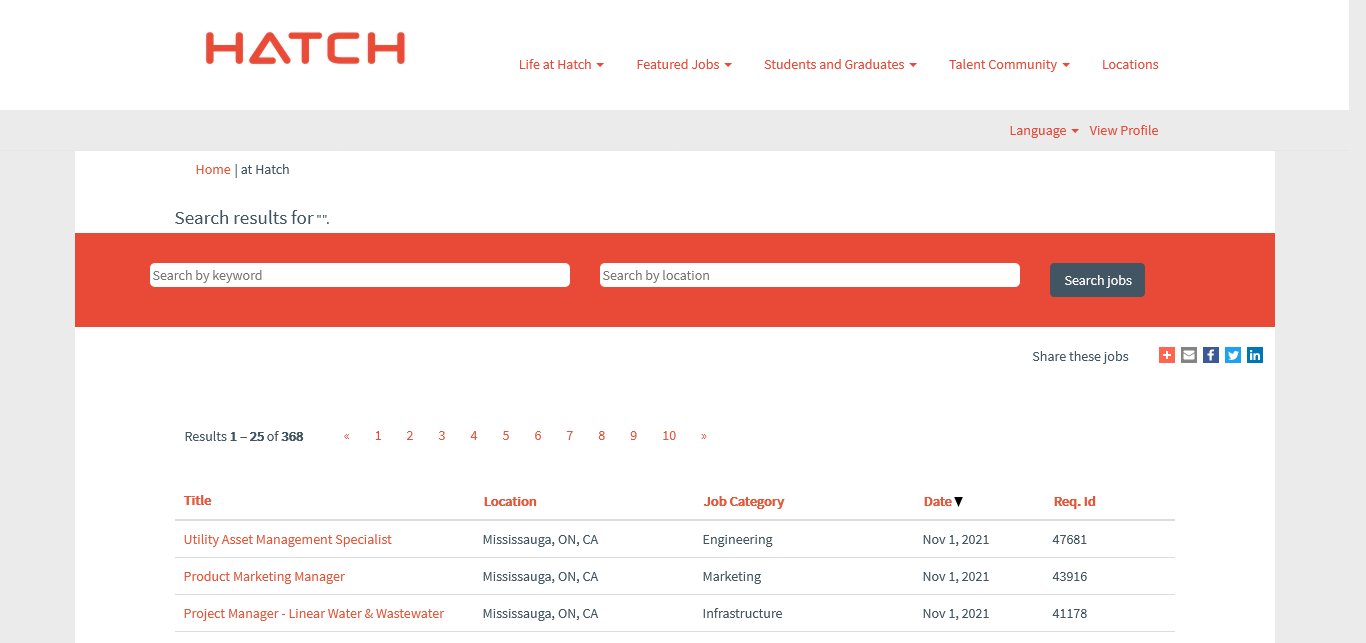Sort results by Date column
Viewport: 1366px width, 643px height.
938,502
